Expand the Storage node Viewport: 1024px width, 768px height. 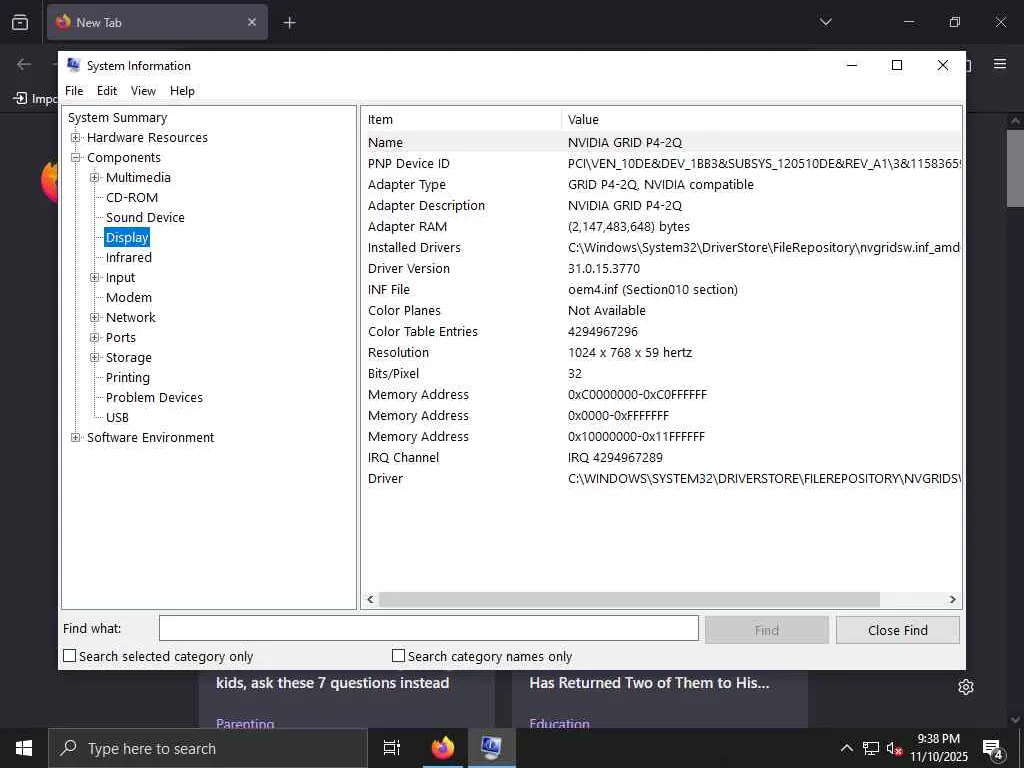coord(95,357)
